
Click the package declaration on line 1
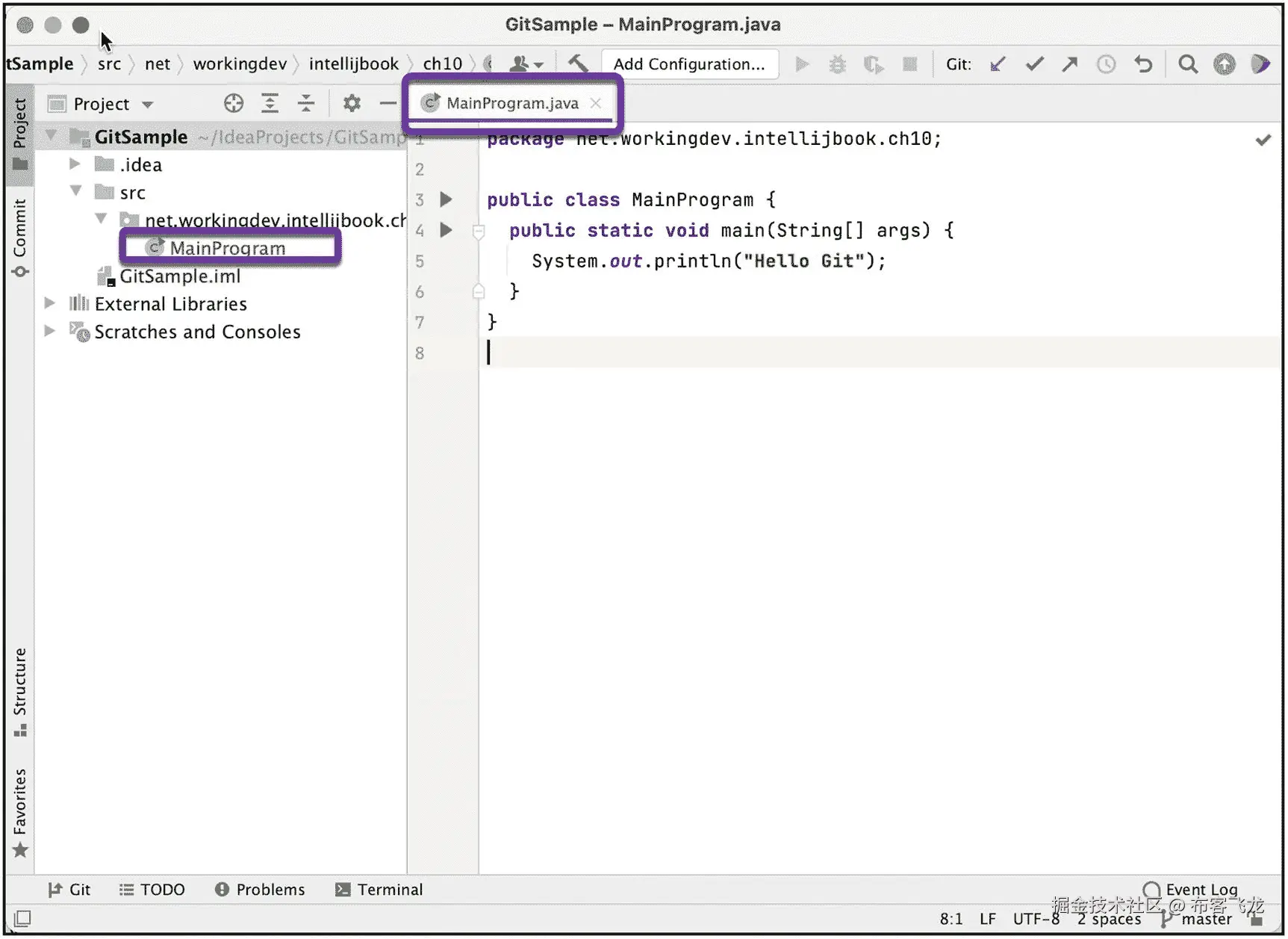[x=715, y=139]
